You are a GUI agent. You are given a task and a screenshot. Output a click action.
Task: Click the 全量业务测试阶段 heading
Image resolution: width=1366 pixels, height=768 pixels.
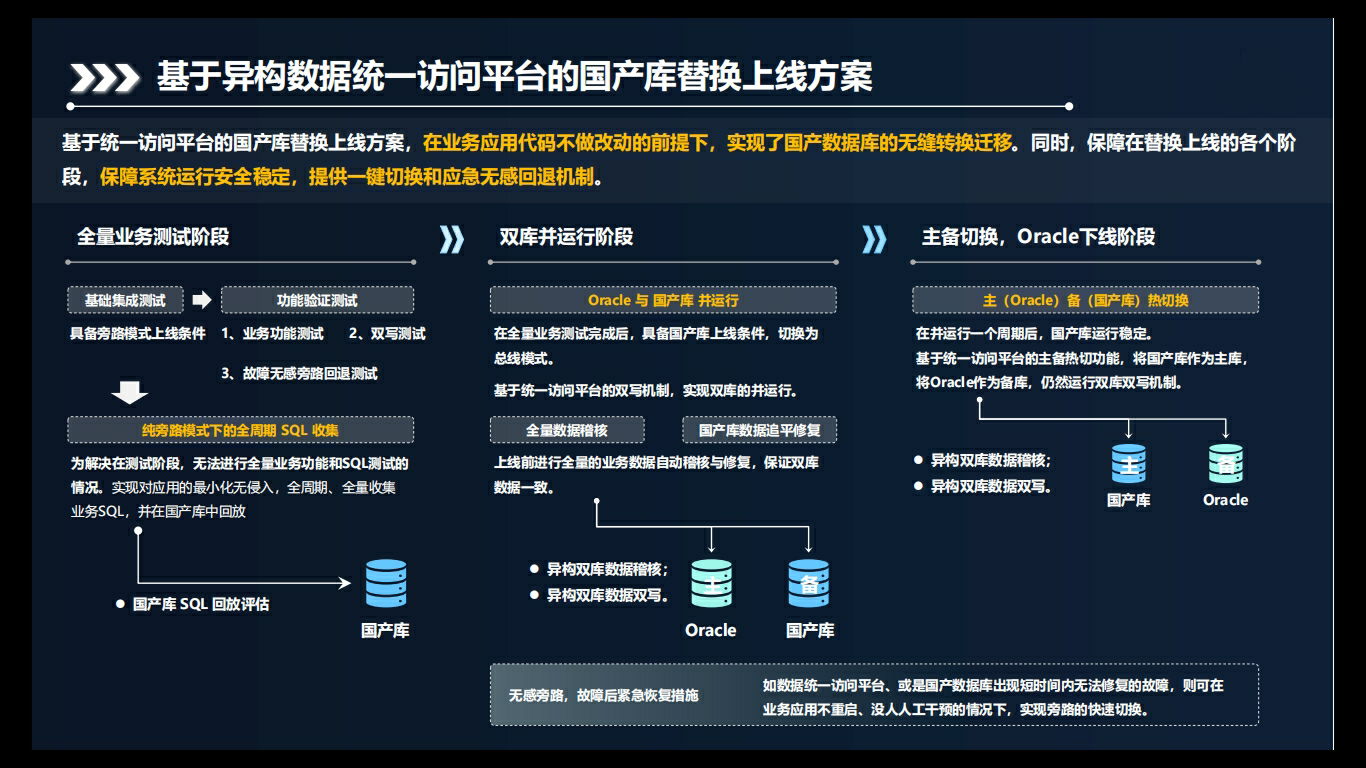[x=153, y=237]
